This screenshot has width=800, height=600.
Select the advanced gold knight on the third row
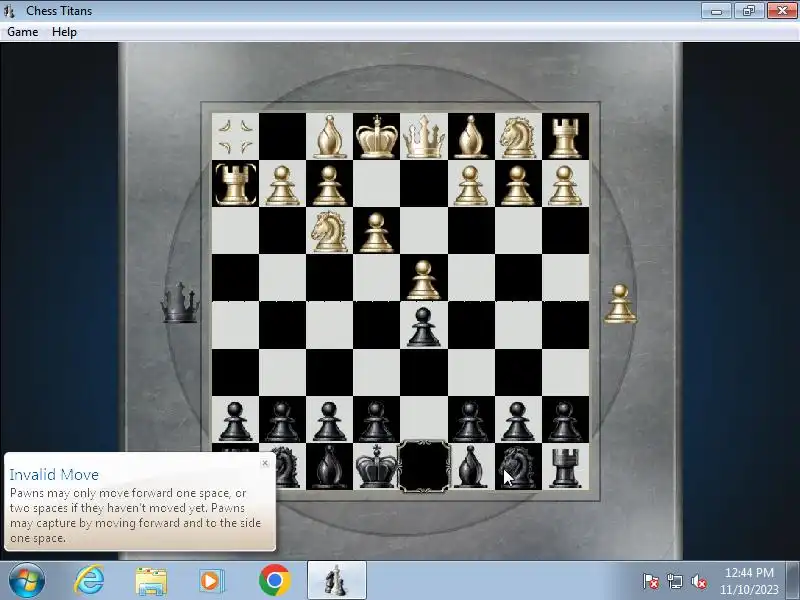[329, 232]
